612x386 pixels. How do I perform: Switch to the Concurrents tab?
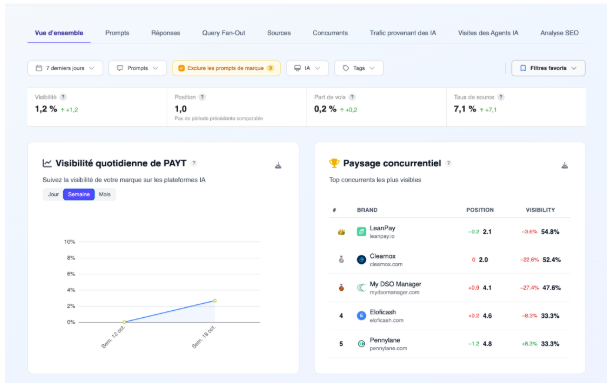click(330, 33)
